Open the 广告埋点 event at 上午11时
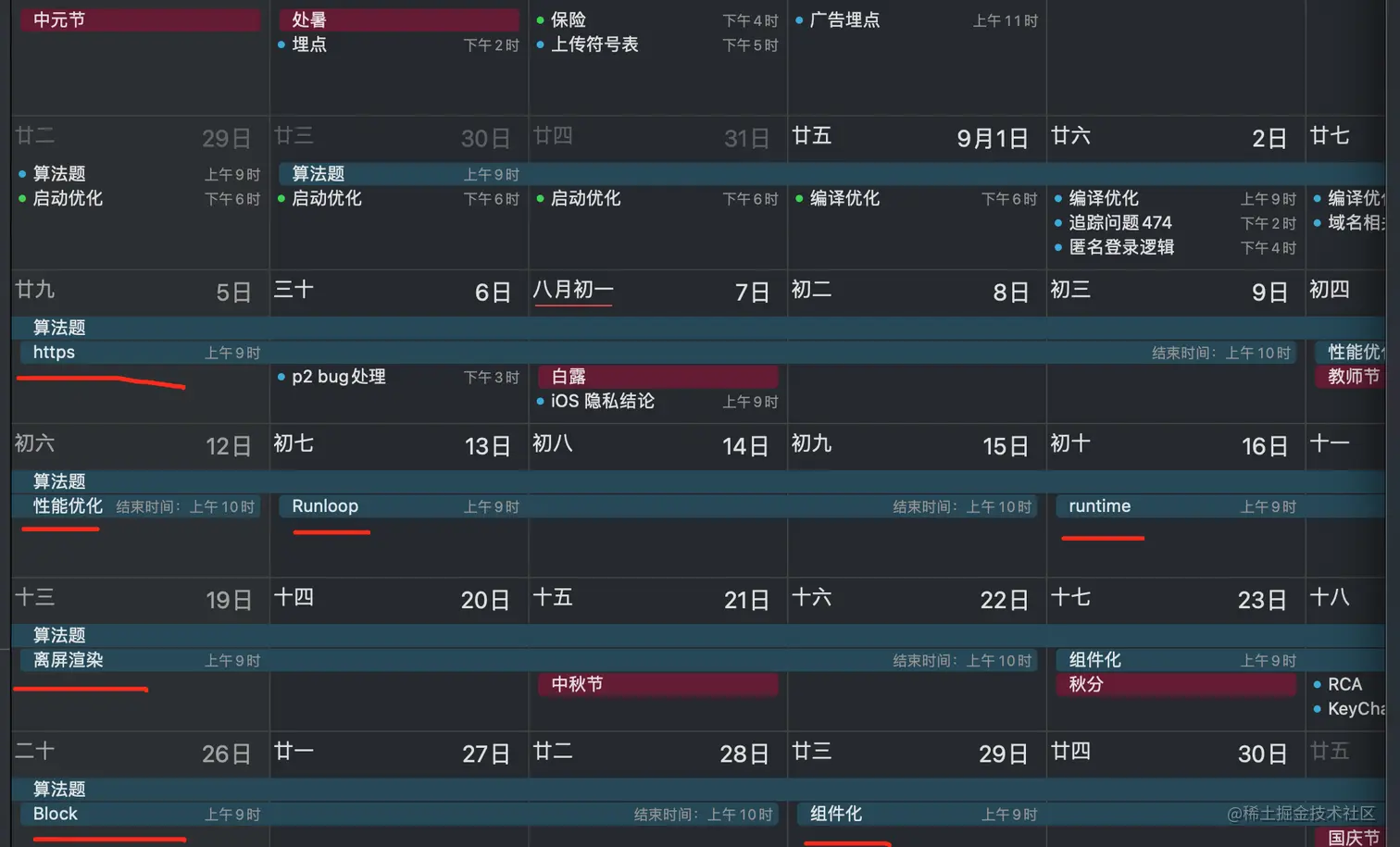The image size is (1400, 847). 844,19
